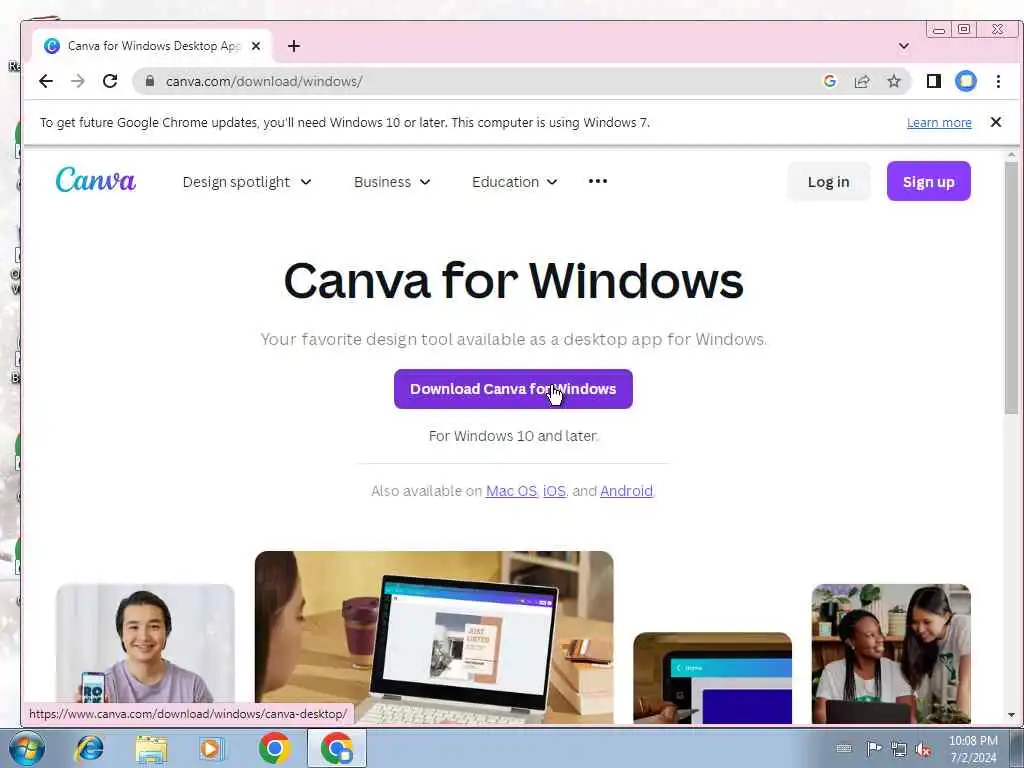
Task: Click the taskbar clock showing 10:08 PM
Action: (x=973, y=749)
